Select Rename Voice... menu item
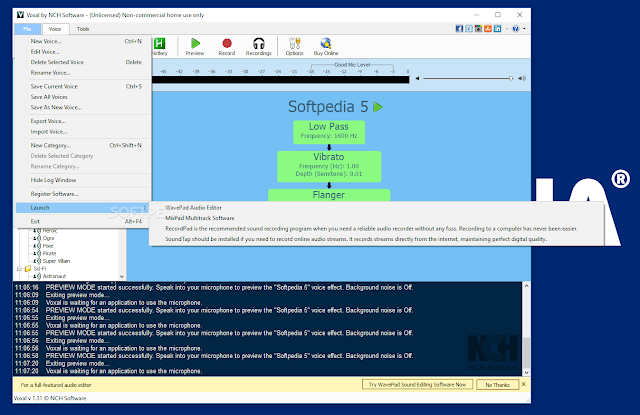The image size is (640, 415). click(83, 73)
